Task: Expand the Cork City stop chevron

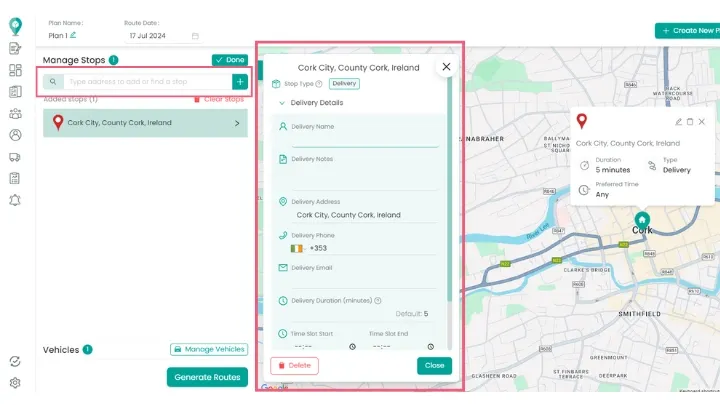Action: click(237, 123)
